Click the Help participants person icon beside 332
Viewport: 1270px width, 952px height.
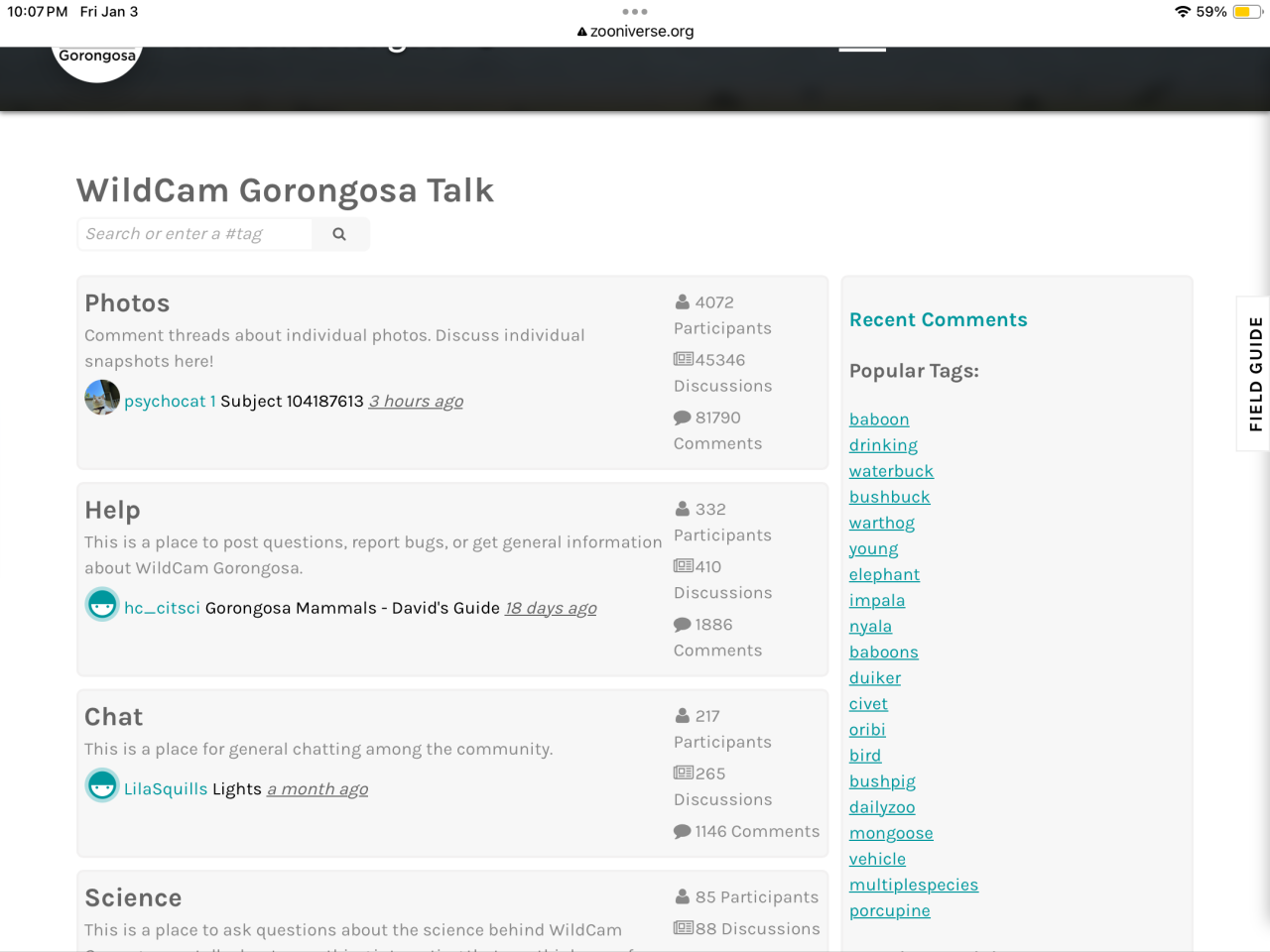pyautogui.click(x=683, y=509)
